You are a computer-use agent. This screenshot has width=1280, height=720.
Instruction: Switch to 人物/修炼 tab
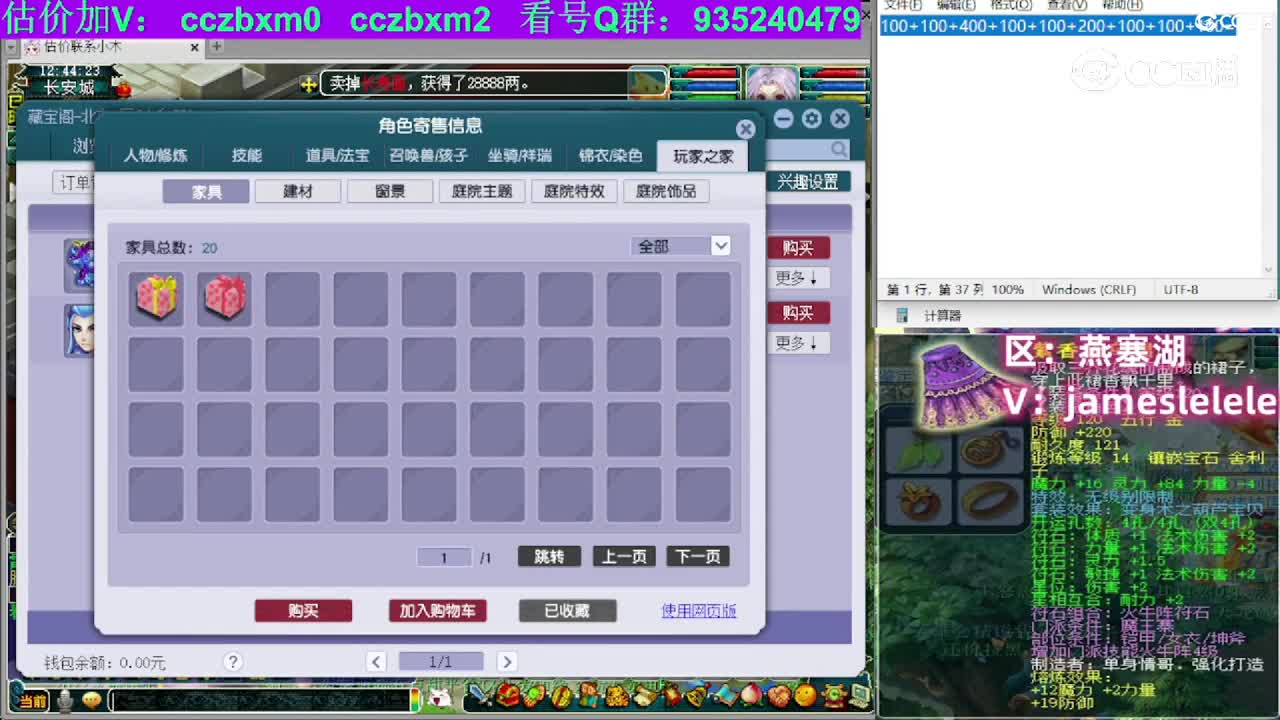pyautogui.click(x=155, y=156)
